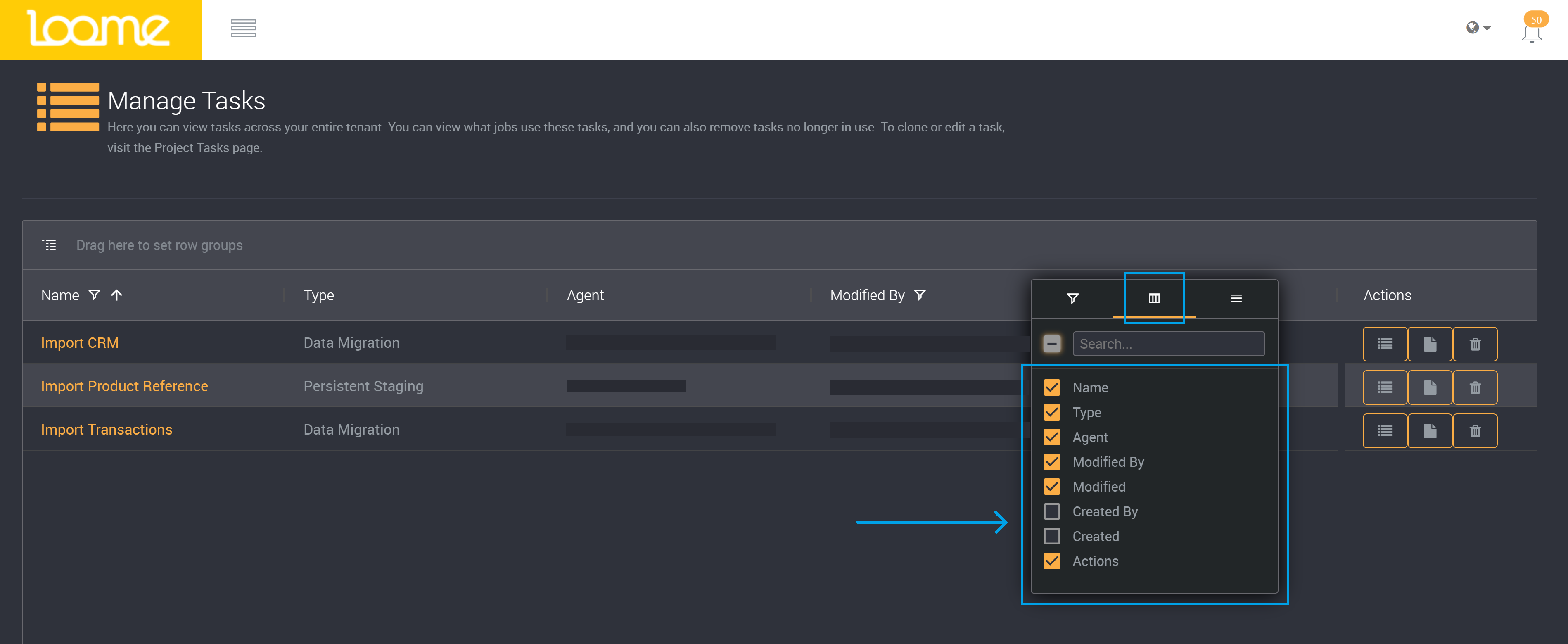Uncheck the Type column checkbox

1051,412
